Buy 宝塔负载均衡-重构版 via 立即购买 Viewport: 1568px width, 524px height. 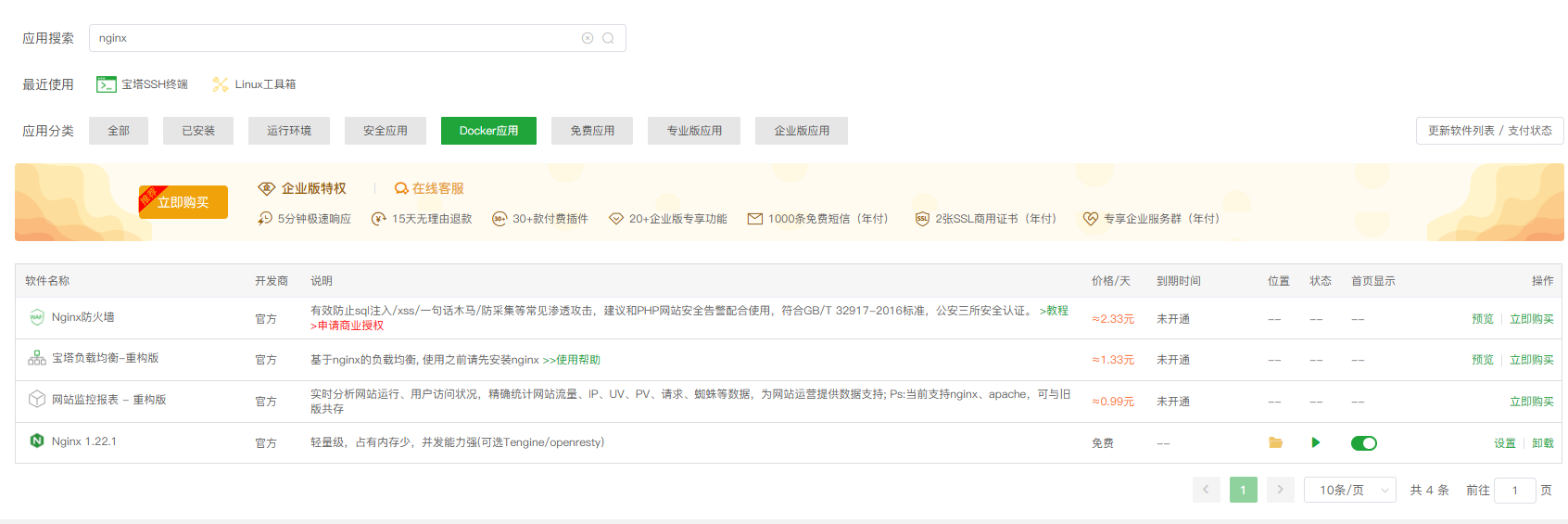click(1532, 360)
